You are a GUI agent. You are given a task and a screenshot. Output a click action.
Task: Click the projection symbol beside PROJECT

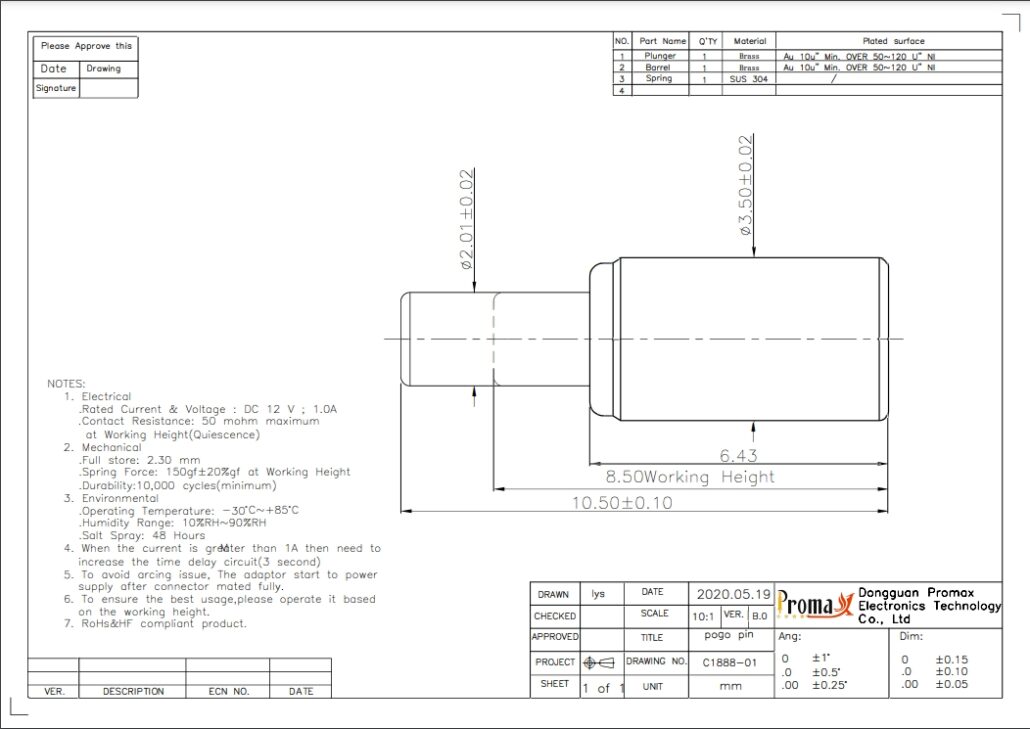point(598,662)
